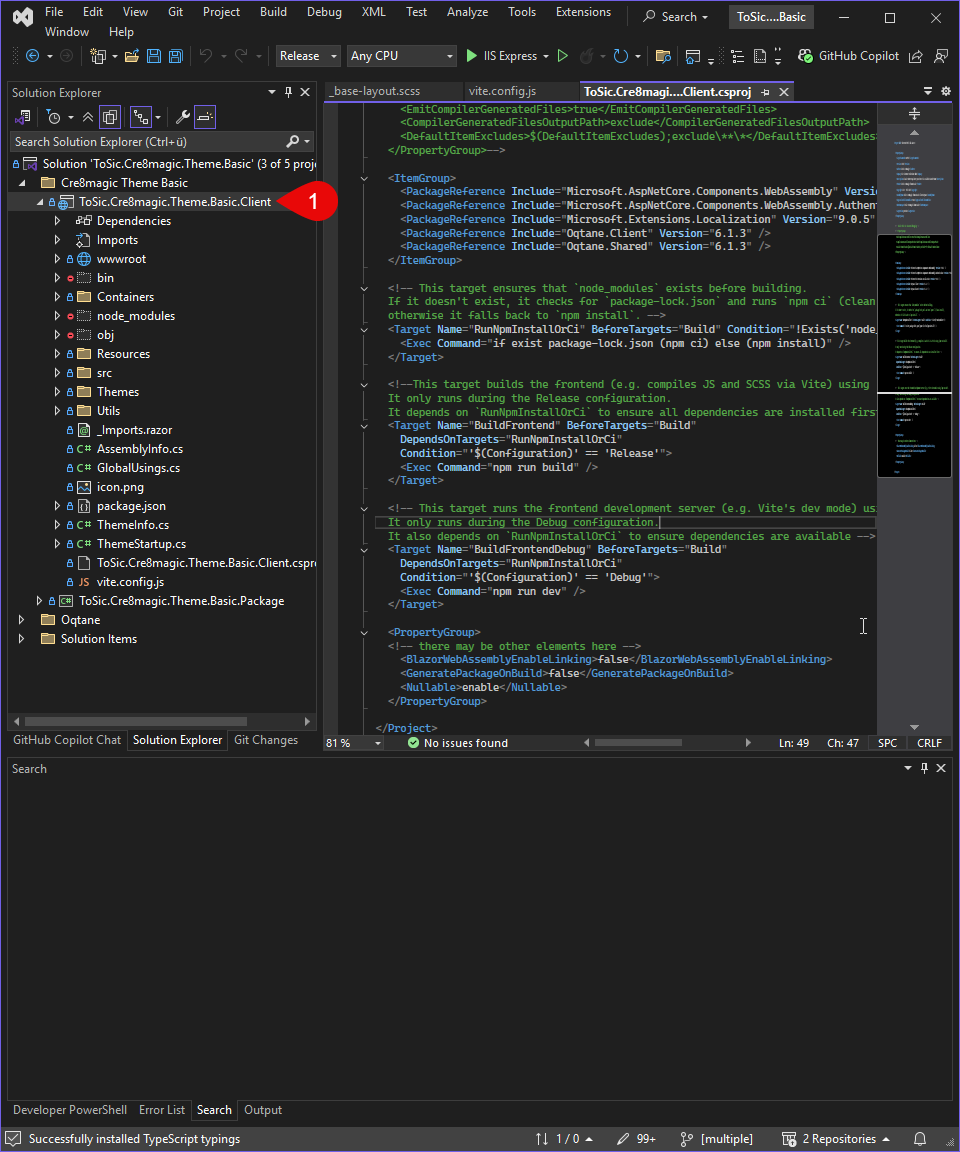Click the 1 / 0 push-pull indicator
This screenshot has height=1152, width=960.
(564, 1139)
